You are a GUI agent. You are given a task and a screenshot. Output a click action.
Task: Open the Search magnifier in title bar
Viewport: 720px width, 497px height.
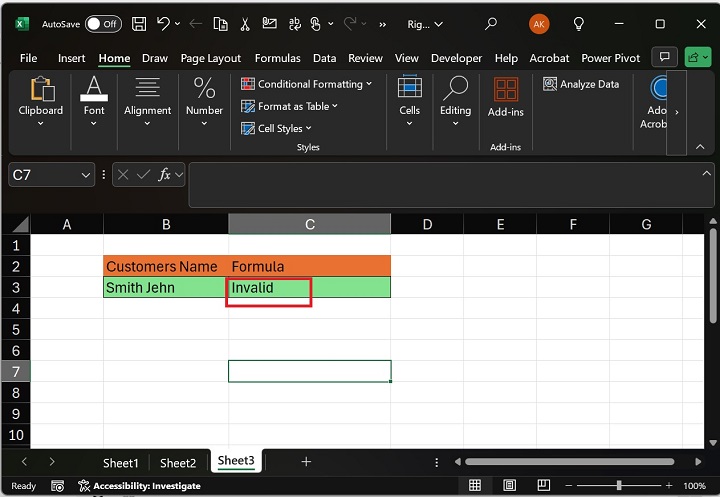(490, 23)
